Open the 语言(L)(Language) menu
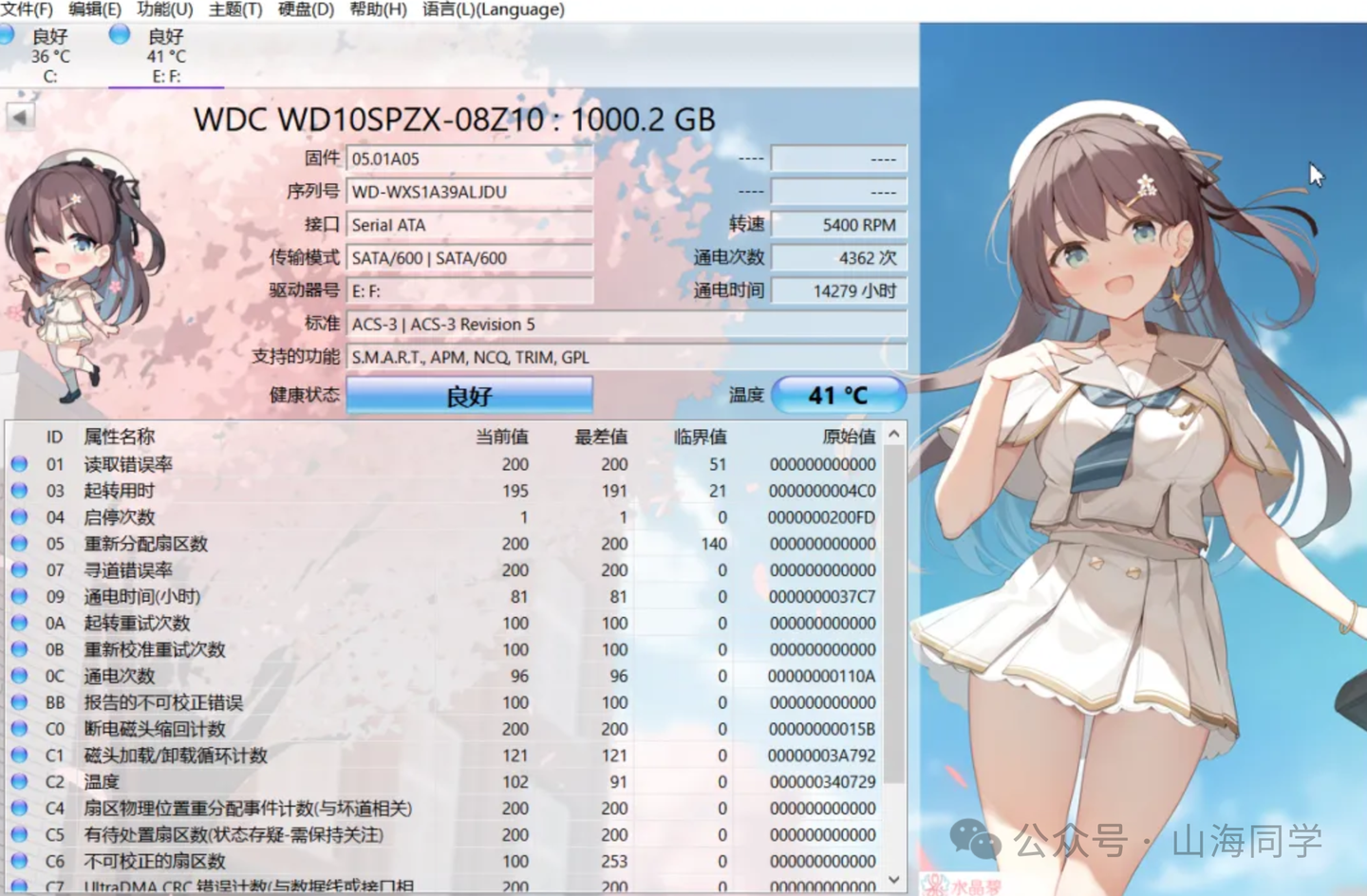Viewport: 1367px width, 896px height. click(493, 9)
